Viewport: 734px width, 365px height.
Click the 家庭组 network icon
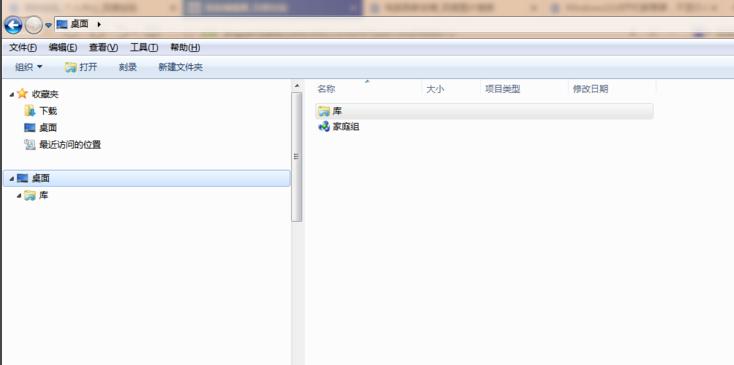(323, 126)
